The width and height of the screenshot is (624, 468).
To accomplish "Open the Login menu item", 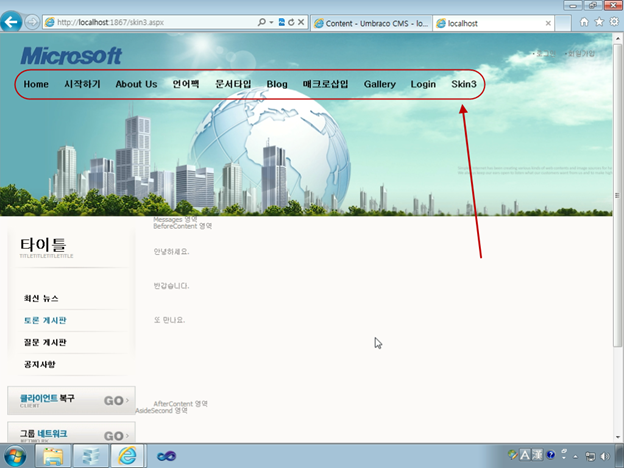I will [x=423, y=84].
